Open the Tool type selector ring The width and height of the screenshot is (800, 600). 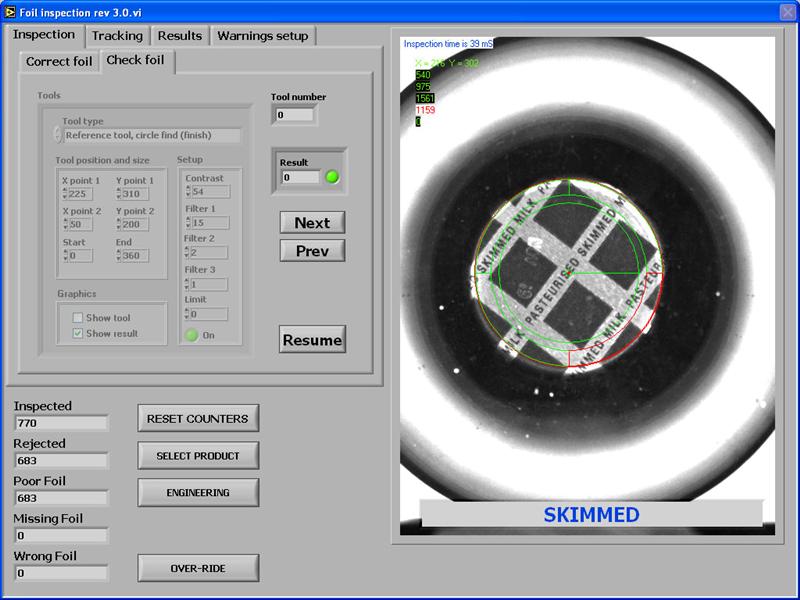pos(58,135)
